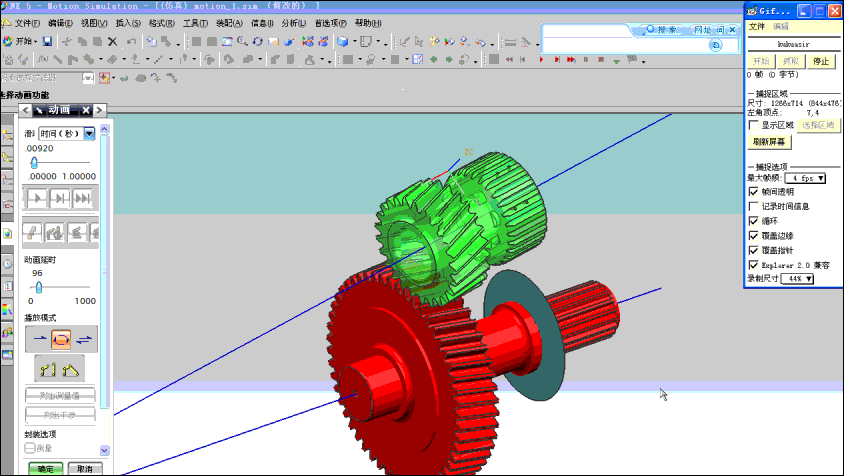
Task: Open the 文件 menu in Gif window
Action: coord(756,26)
